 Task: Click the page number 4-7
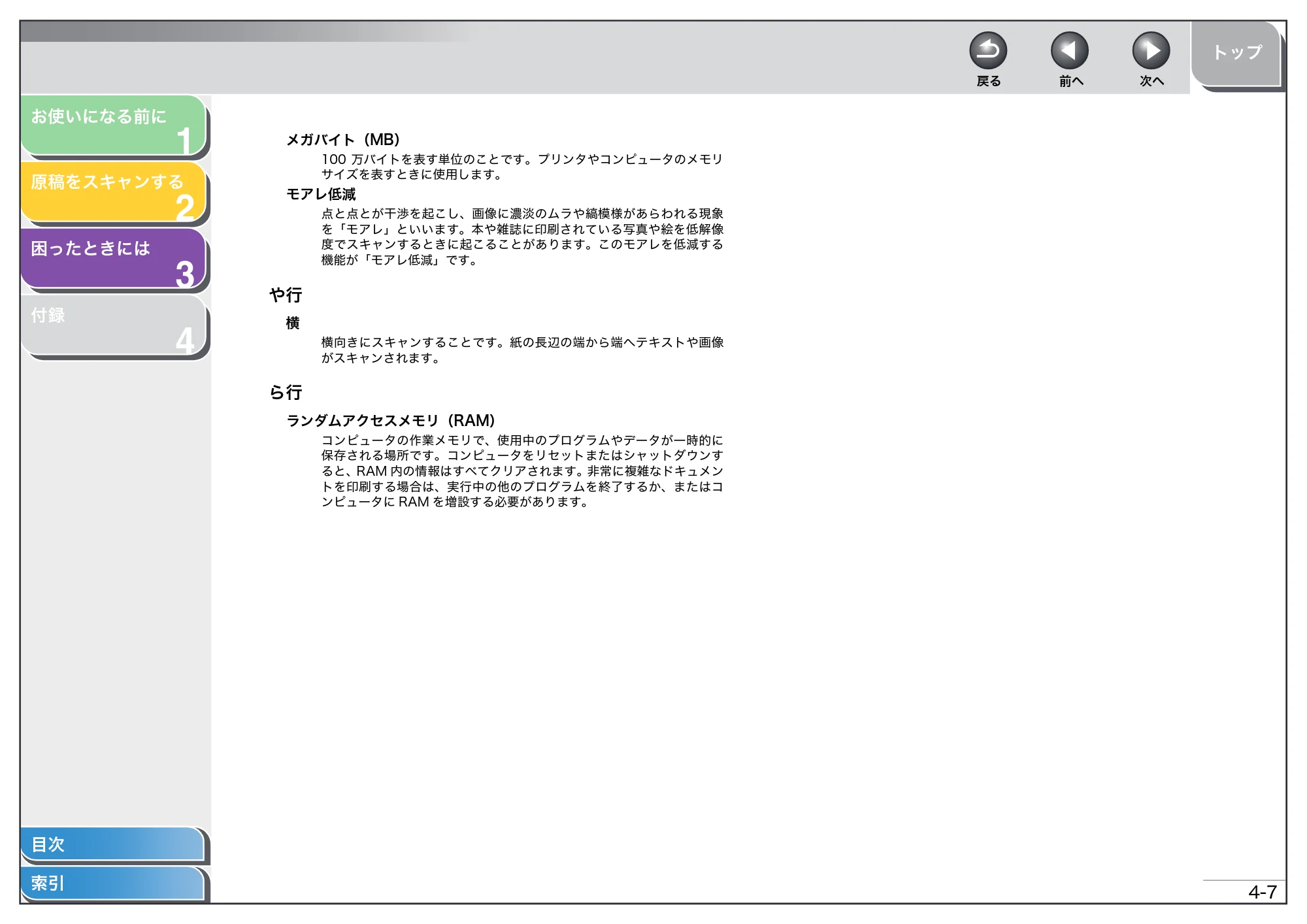coord(1262,892)
